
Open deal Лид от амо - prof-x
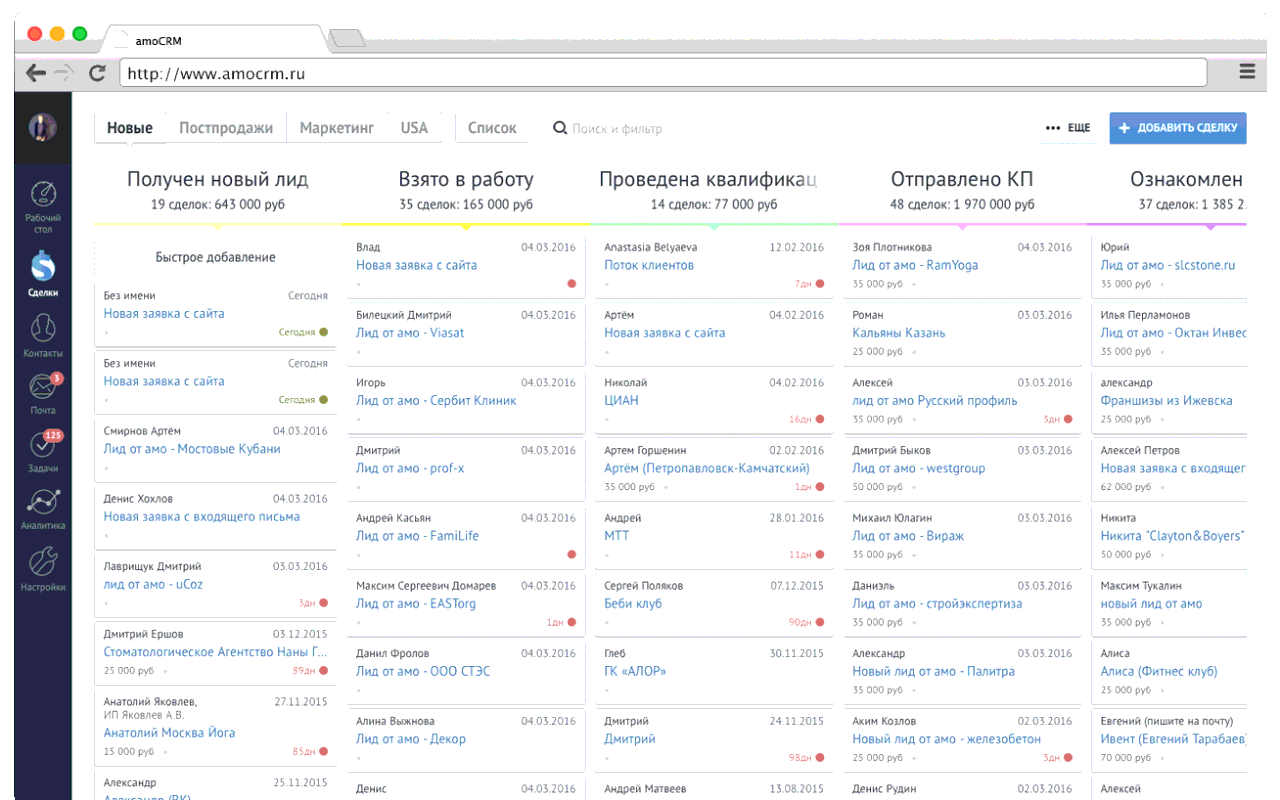[x=410, y=468]
